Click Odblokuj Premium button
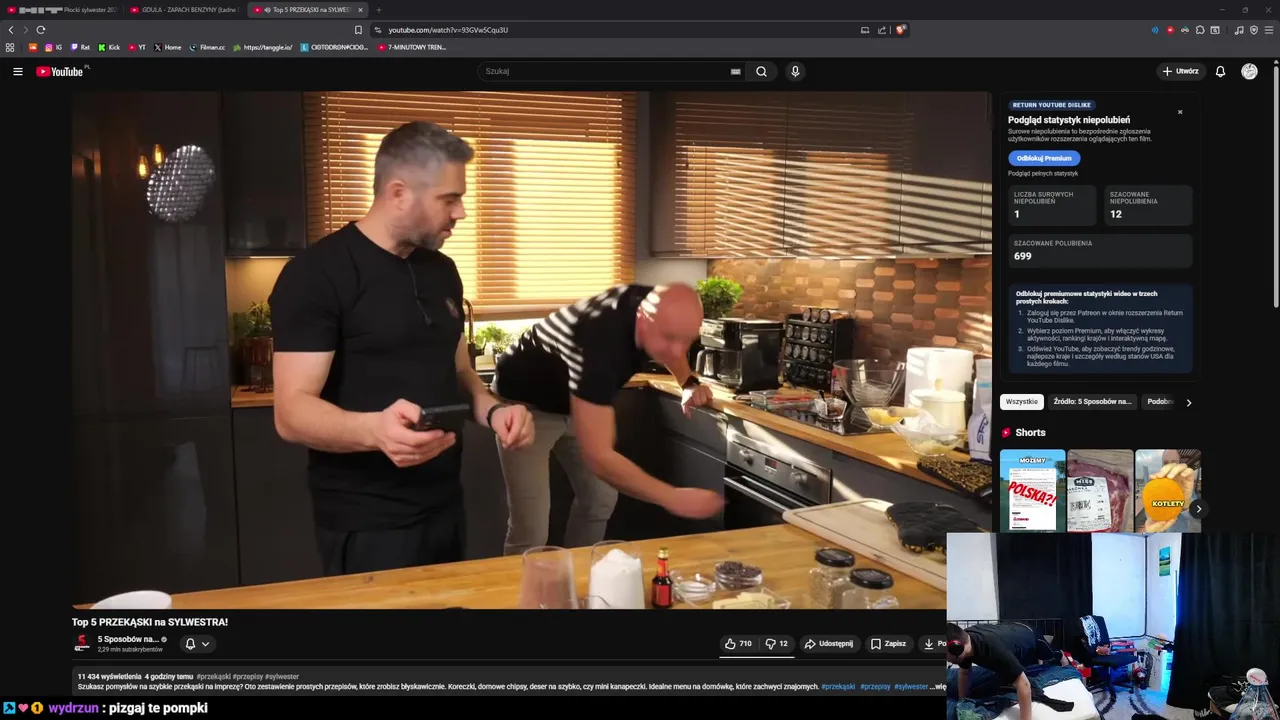 1044,158
